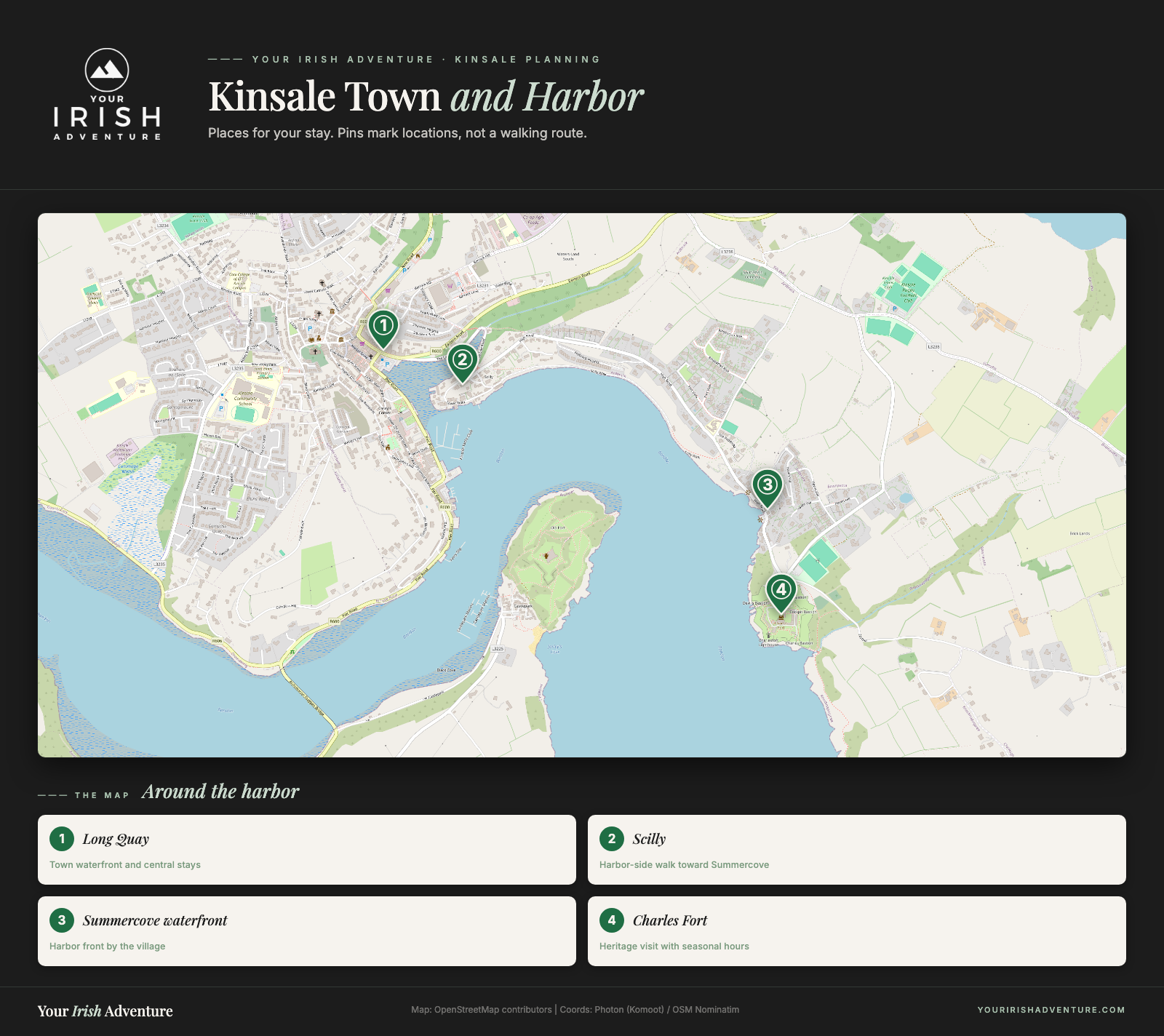
Task: Click 'Town waterfront and central stays' text
Action: click(125, 865)
